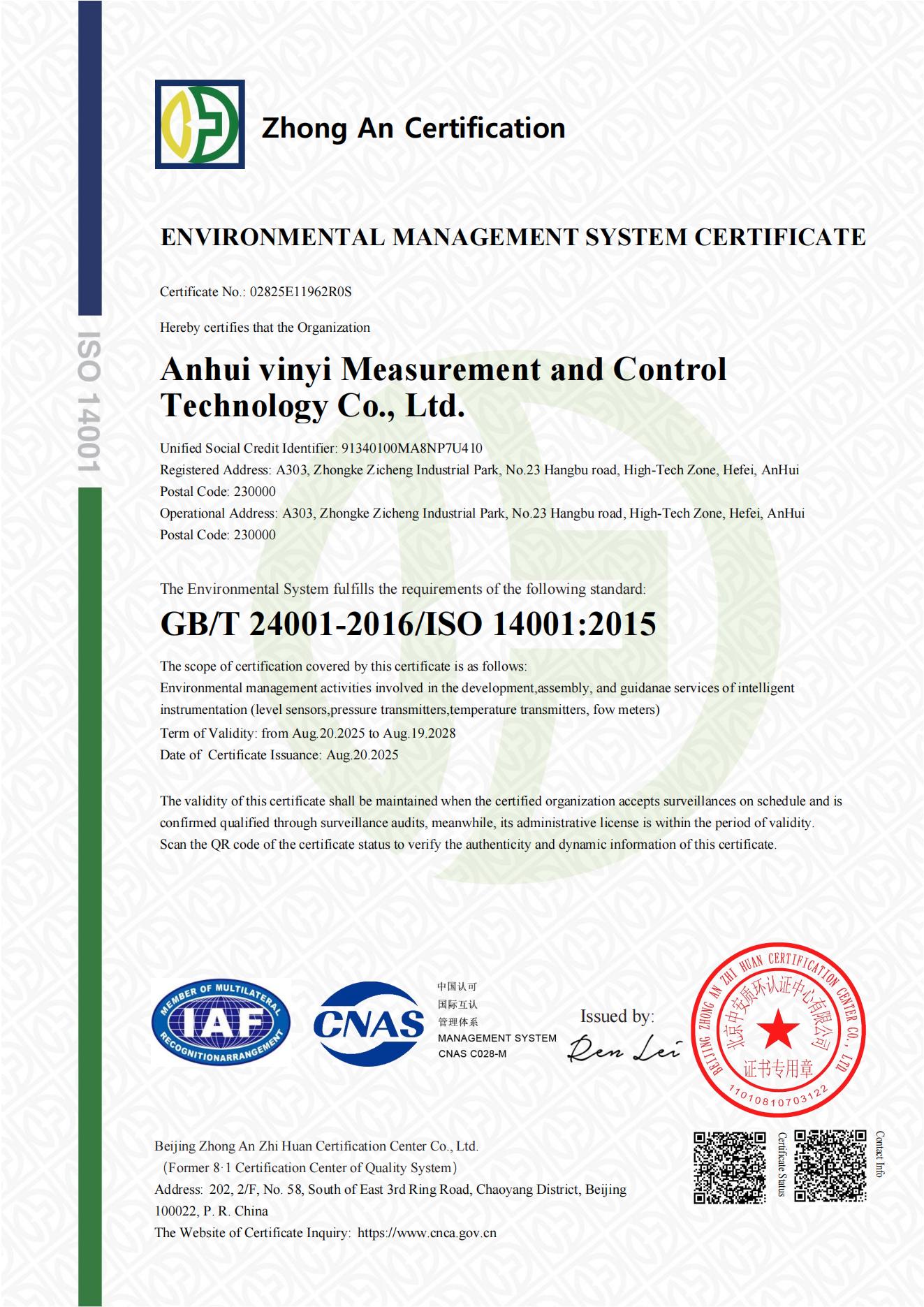Click certificate number 02825E11962R0S
Image resolution: width=924 pixels, height=1307 pixels.
coord(301,291)
